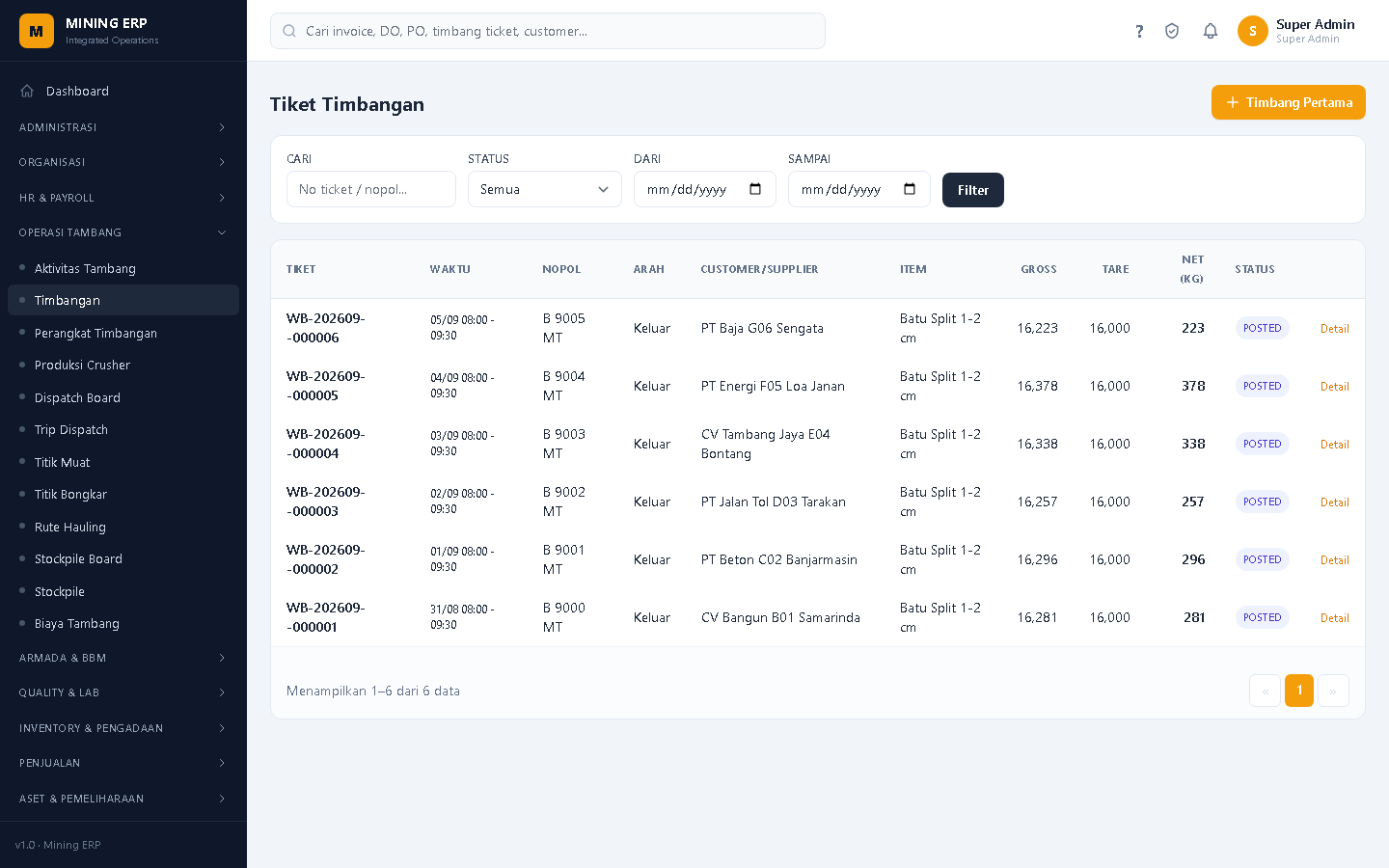The height and width of the screenshot is (868, 1389).
Task: Open the notifications bell icon
Action: point(1211,31)
